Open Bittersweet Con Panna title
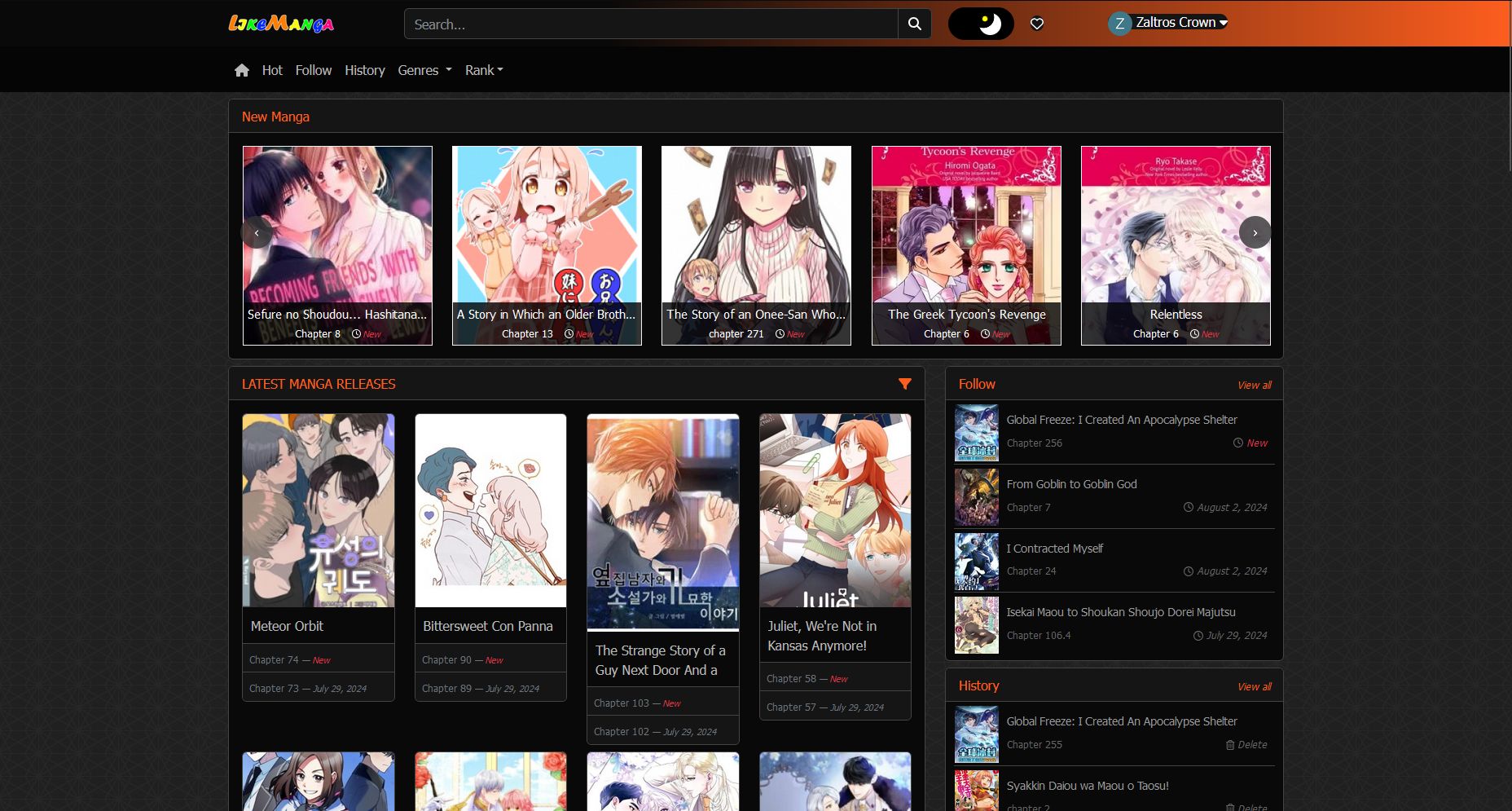Image resolution: width=1512 pixels, height=811 pixels. pos(487,626)
